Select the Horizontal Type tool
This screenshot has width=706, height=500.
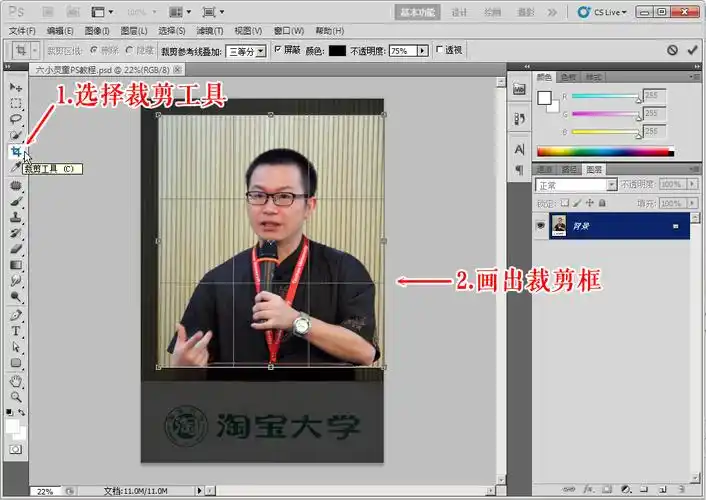tap(16, 331)
